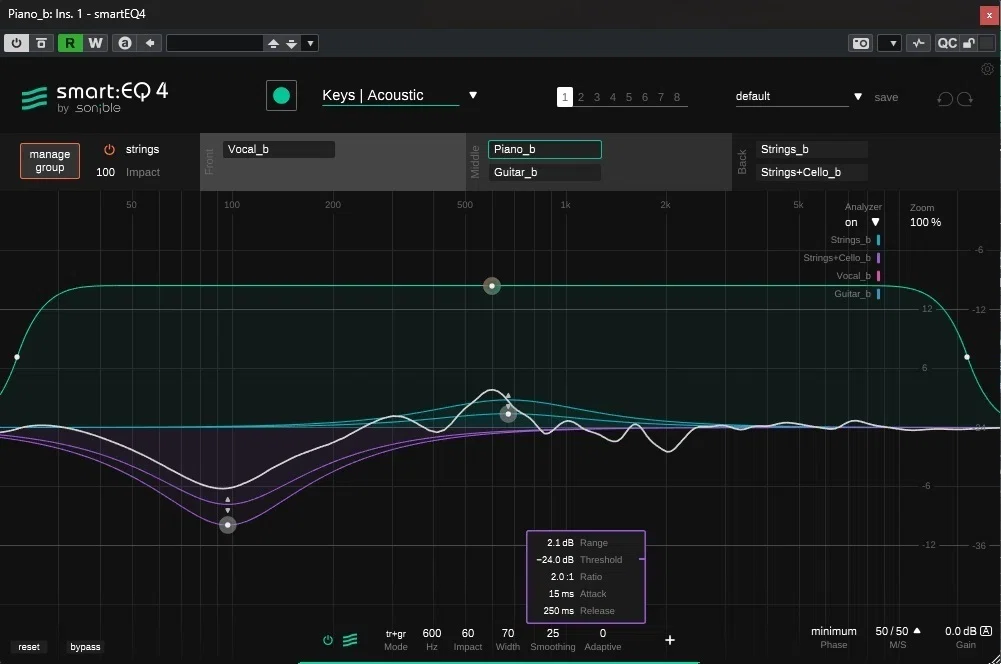The height and width of the screenshot is (664, 1001).
Task: Select the Vocal_b track in Front
Action: point(279,149)
